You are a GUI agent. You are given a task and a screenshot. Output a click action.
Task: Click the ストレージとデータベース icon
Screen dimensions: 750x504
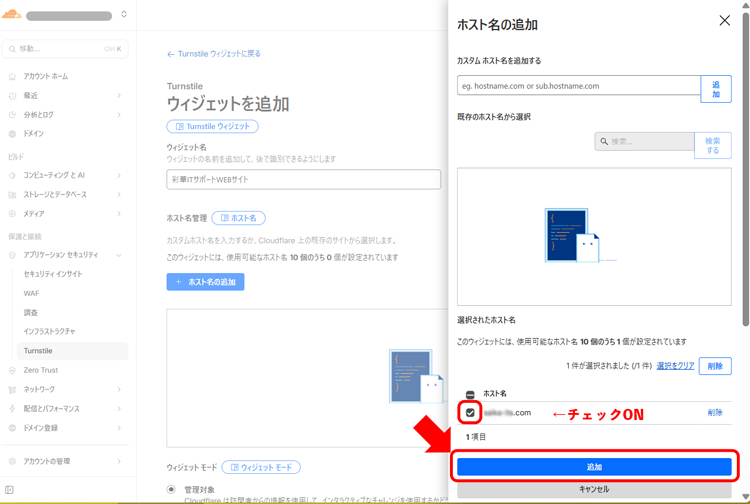coord(12,195)
